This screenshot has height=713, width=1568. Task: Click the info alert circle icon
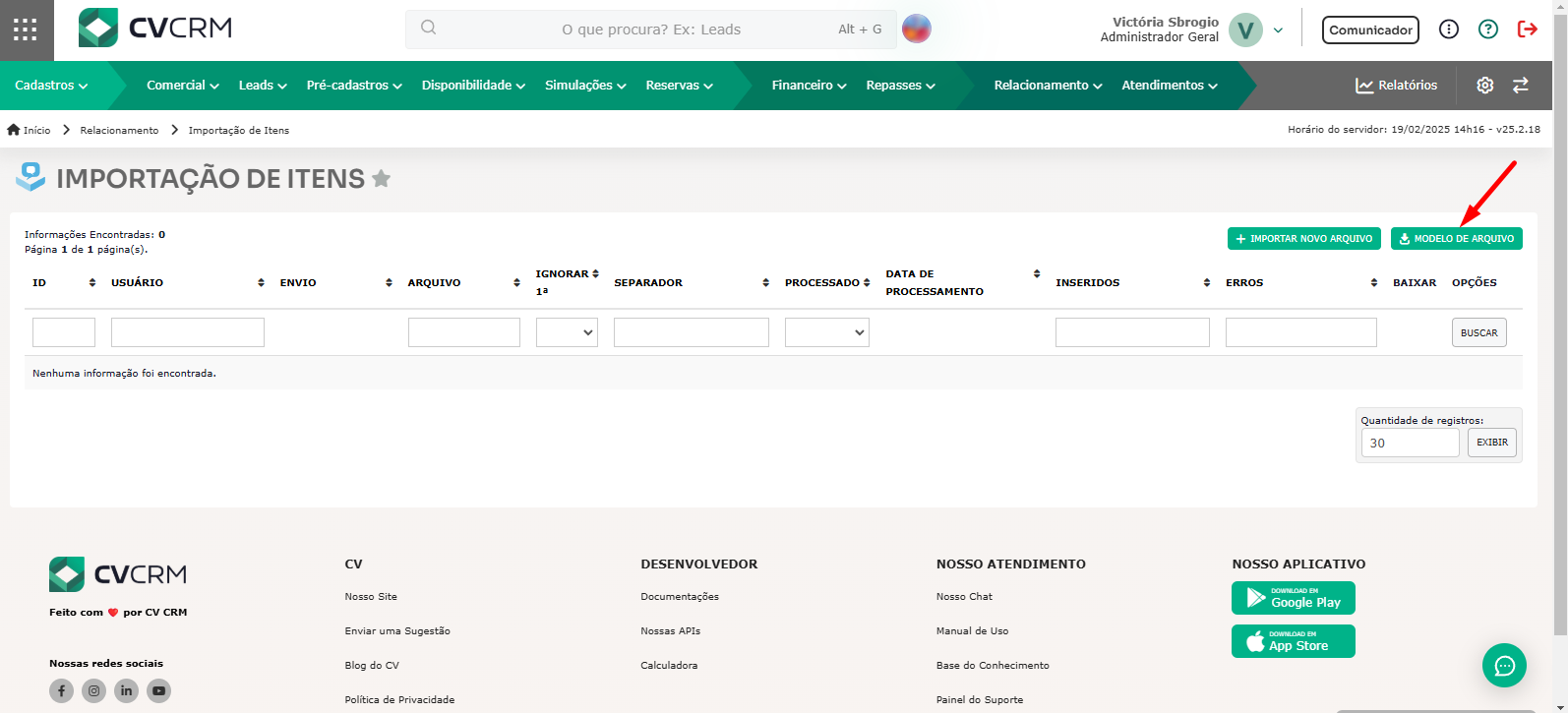tap(1449, 30)
